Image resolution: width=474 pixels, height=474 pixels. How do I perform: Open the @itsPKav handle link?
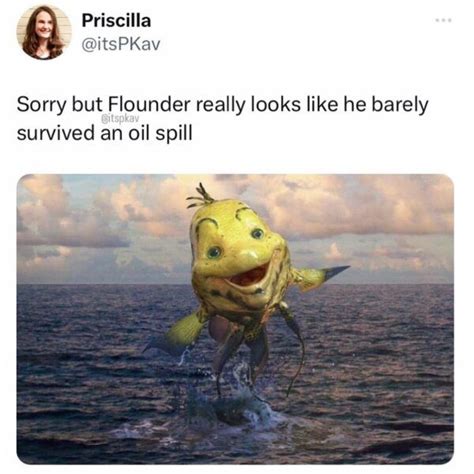coord(121,44)
